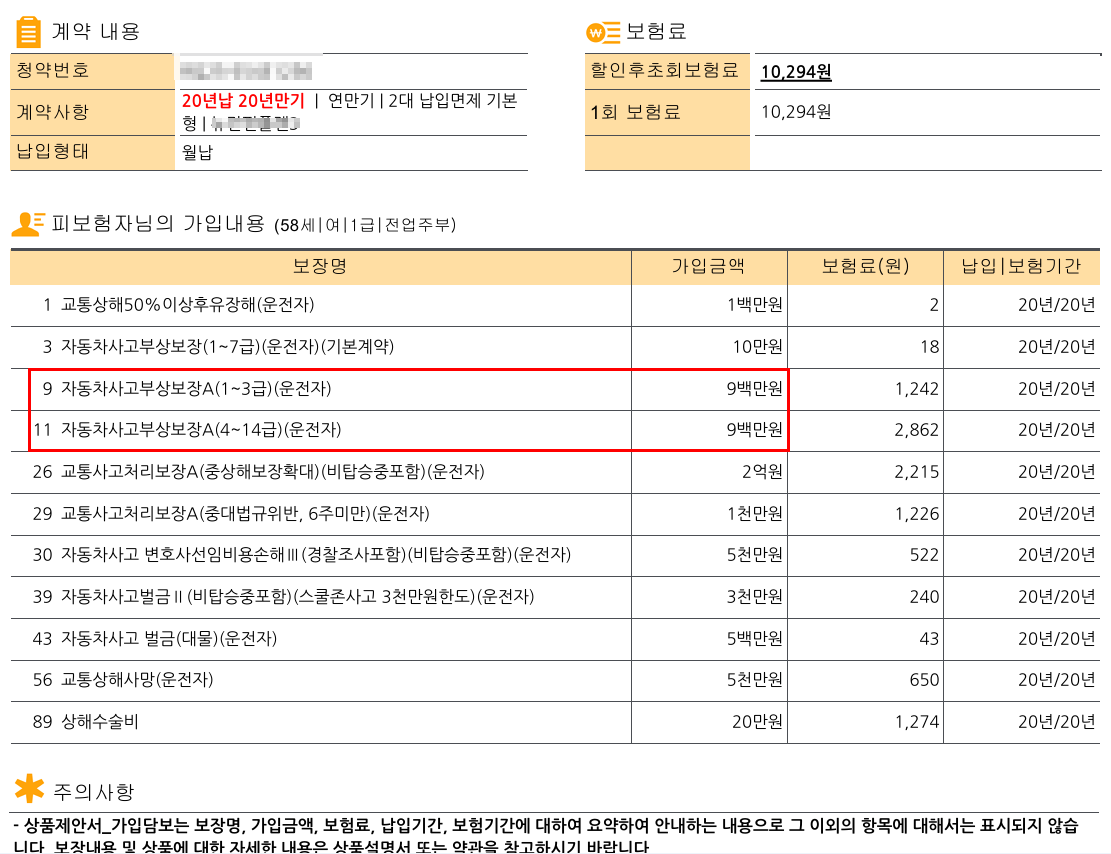Click the 240 premium value
Image resolution: width=1111 pixels, height=854 pixels.
tap(924, 597)
